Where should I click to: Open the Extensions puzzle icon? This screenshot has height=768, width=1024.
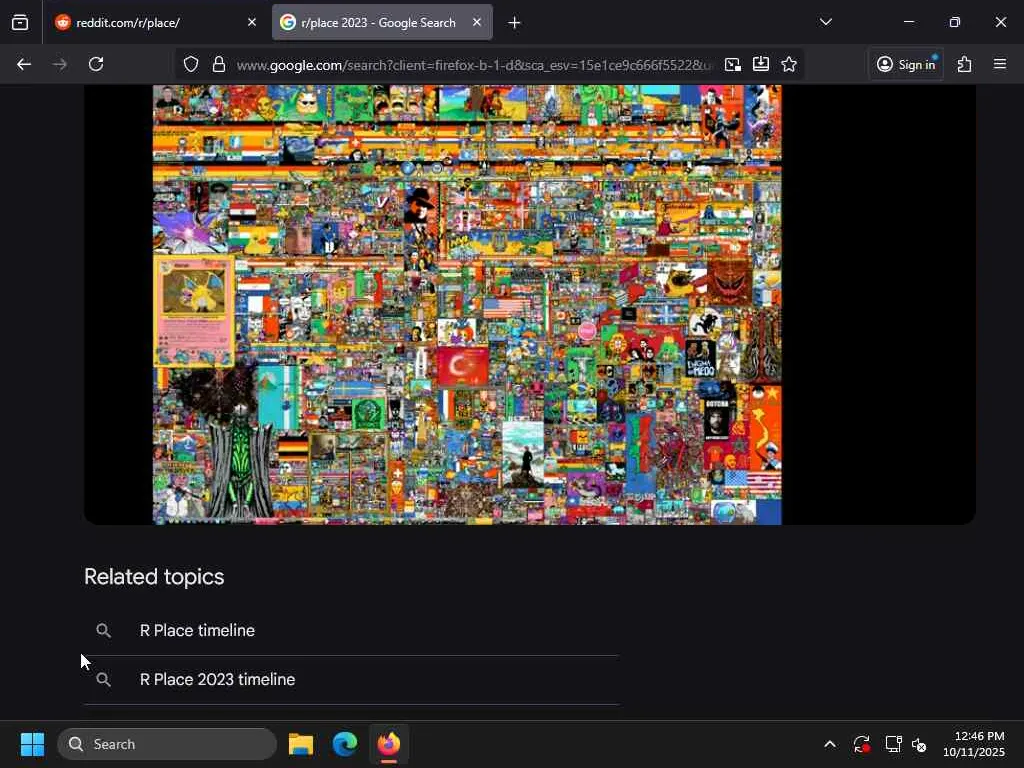[x=965, y=64]
